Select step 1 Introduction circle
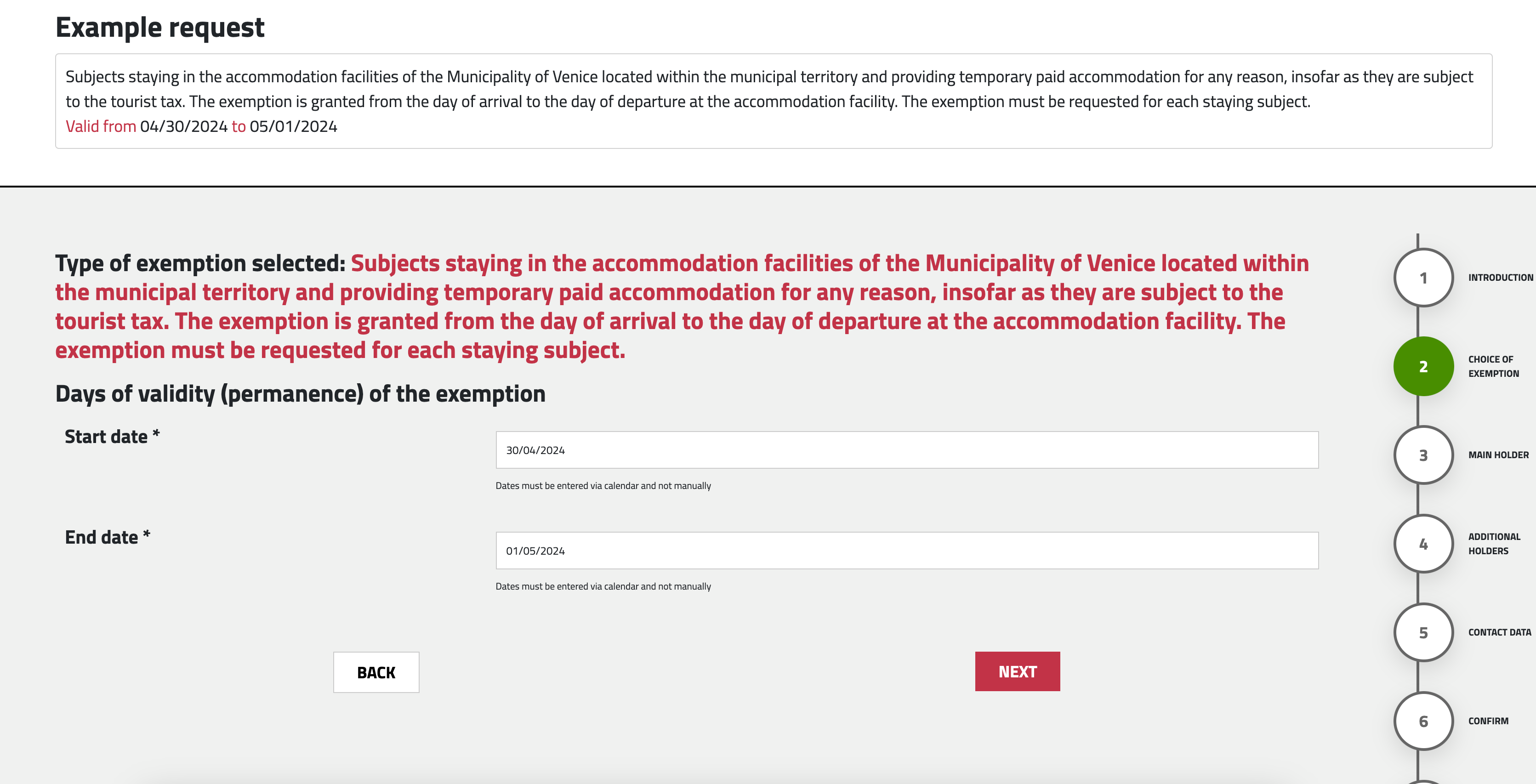 coord(1423,278)
